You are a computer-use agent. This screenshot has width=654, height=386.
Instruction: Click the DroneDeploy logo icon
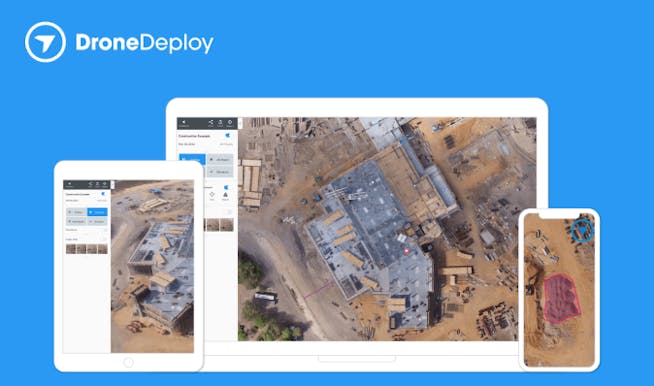tap(45, 42)
